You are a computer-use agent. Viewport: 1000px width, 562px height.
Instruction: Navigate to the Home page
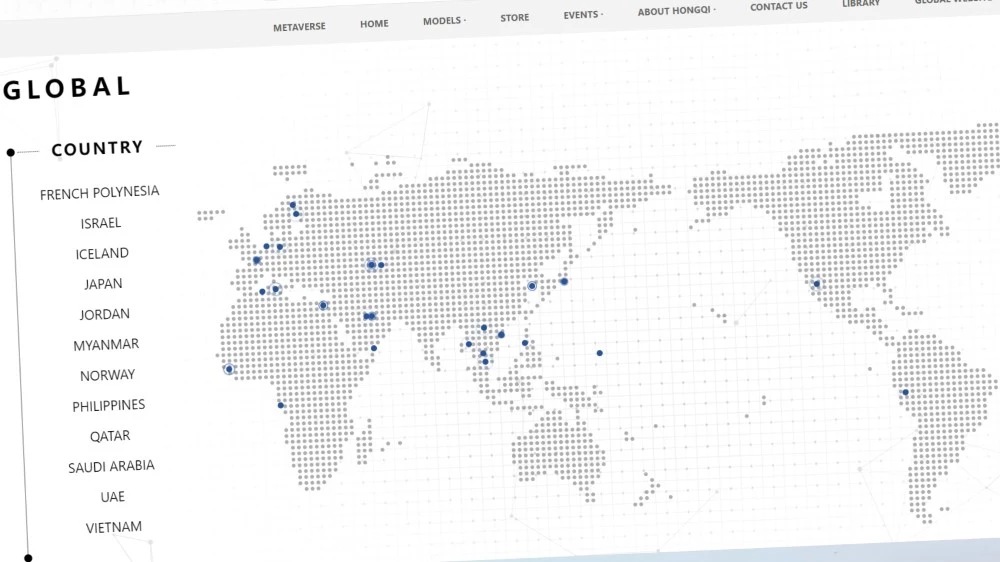374,24
